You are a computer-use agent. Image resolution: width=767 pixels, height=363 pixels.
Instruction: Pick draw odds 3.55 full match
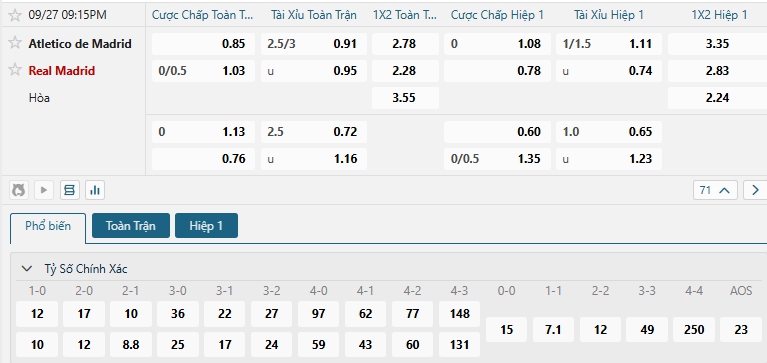coord(405,98)
